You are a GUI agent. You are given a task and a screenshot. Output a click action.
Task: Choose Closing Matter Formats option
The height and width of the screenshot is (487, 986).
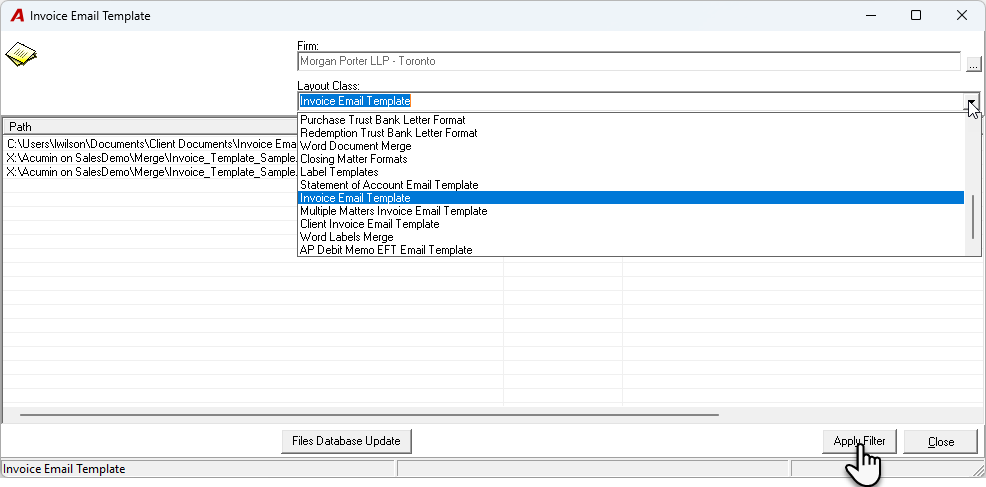(631, 159)
